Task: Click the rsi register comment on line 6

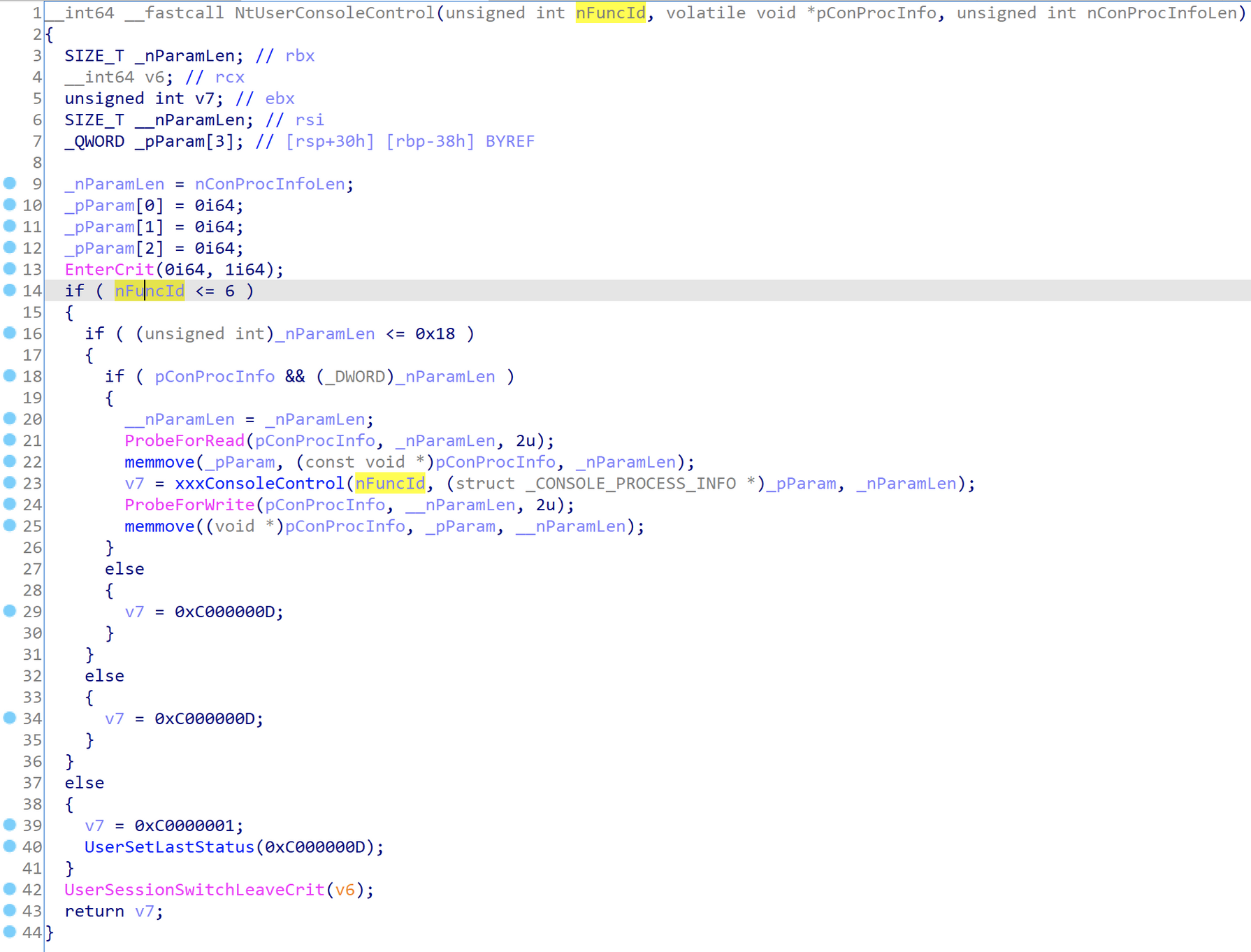Action: click(310, 120)
